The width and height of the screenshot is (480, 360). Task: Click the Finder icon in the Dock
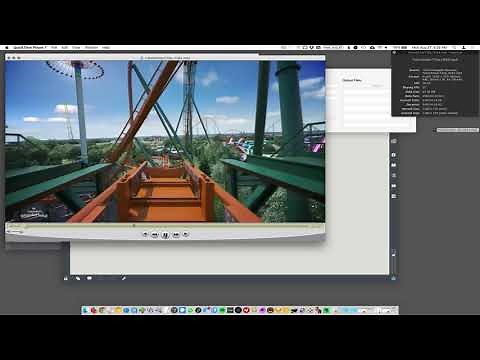click(86, 310)
